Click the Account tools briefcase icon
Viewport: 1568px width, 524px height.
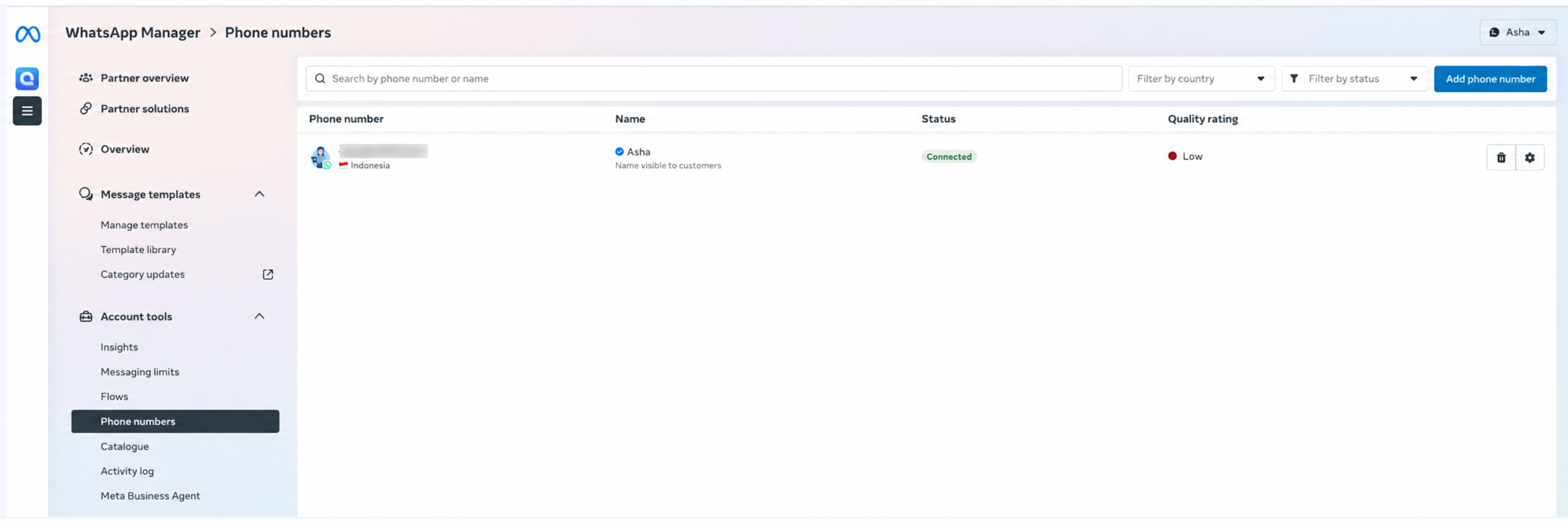(85, 317)
